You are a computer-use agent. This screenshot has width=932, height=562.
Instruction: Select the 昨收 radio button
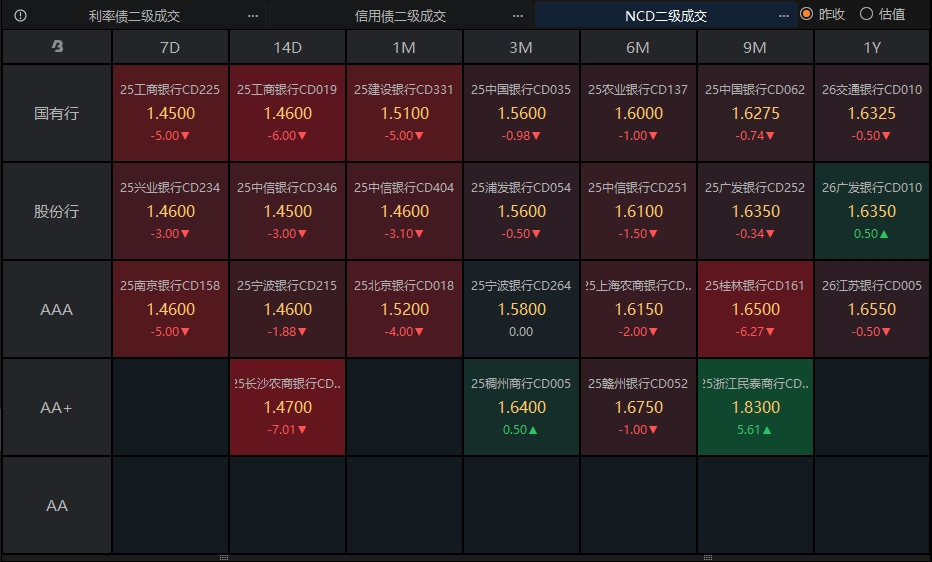click(x=807, y=14)
